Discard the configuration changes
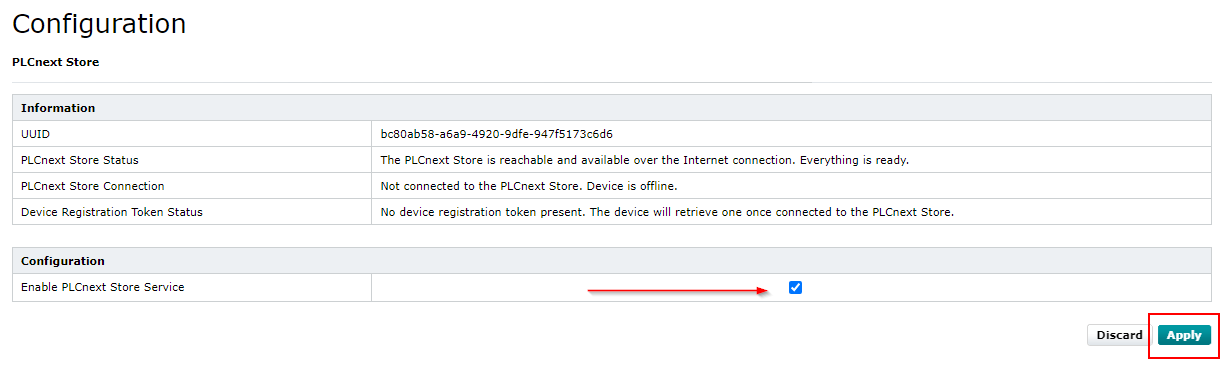 tap(1119, 335)
